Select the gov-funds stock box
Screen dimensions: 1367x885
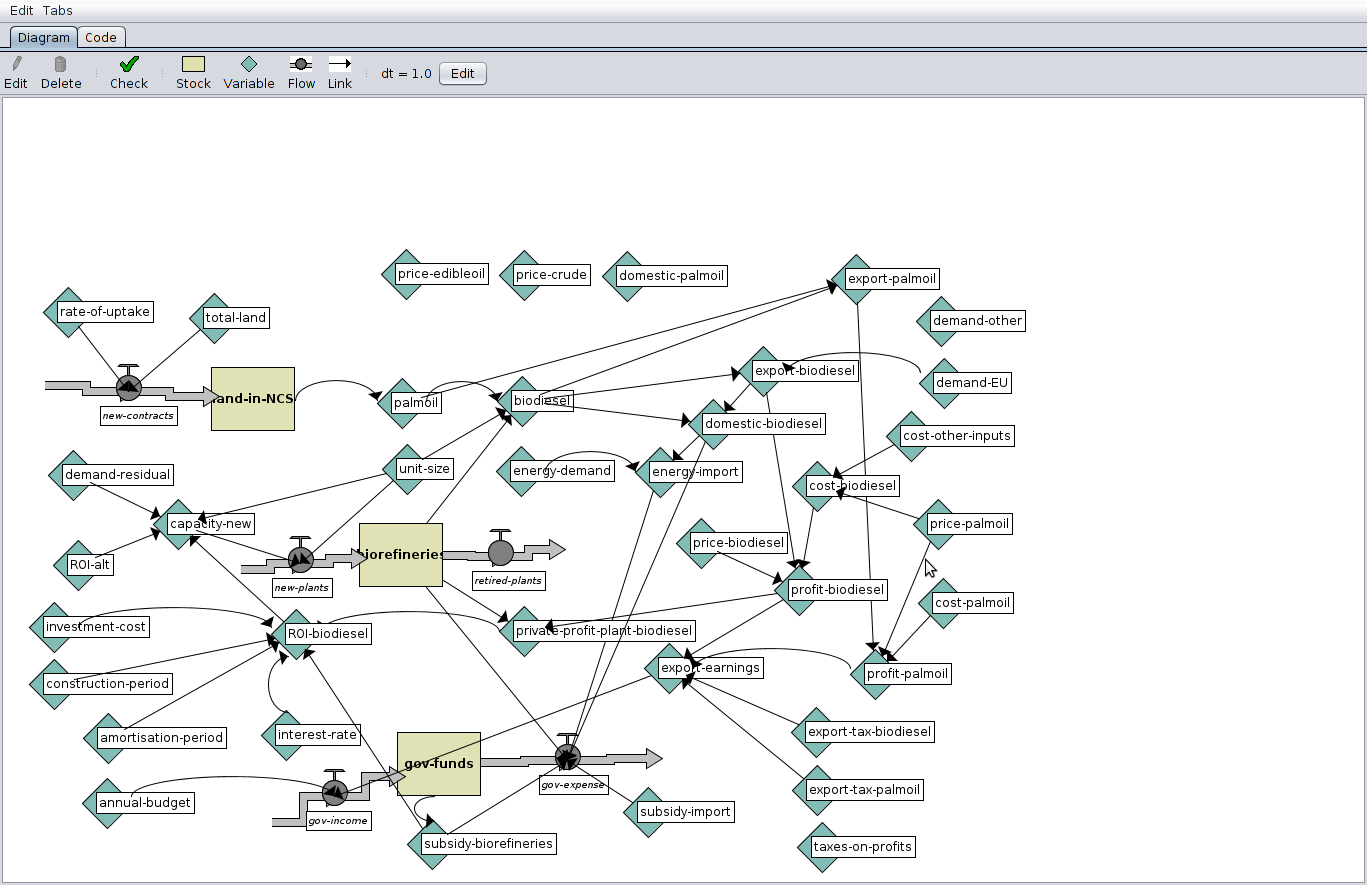[x=438, y=763]
